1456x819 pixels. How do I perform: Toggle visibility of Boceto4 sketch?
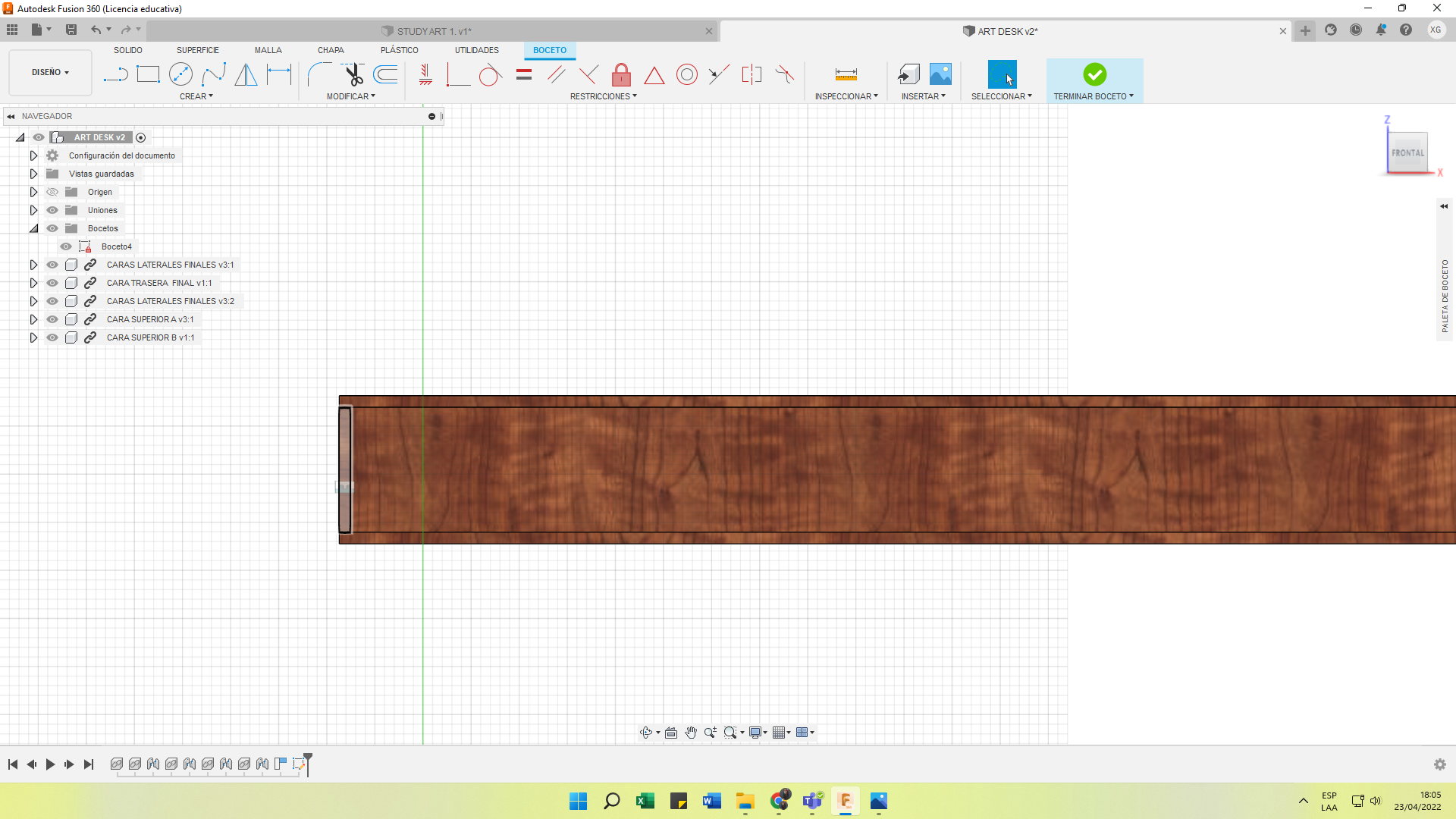pos(67,246)
